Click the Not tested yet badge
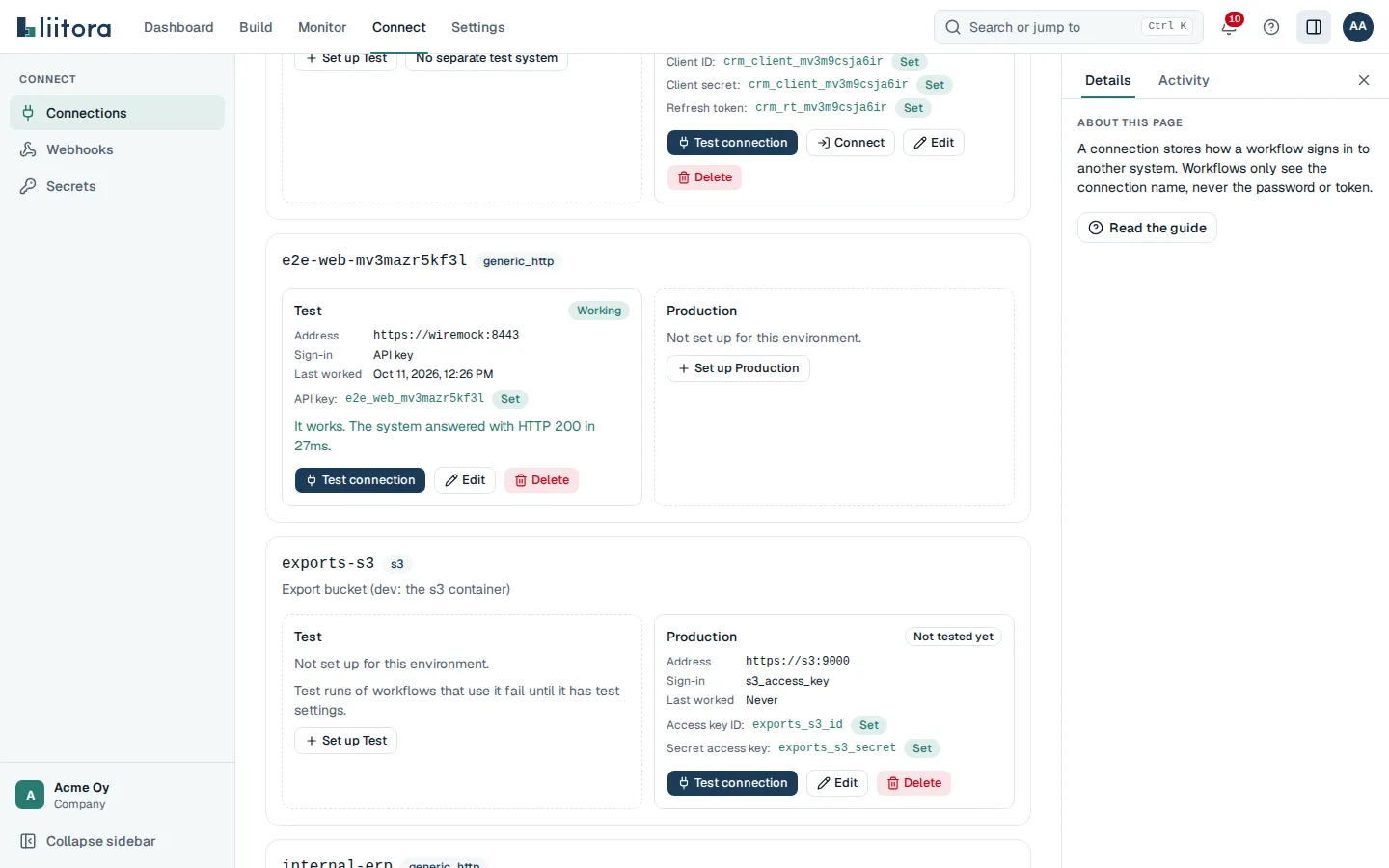Screen dimensions: 1389x868 [953, 637]
